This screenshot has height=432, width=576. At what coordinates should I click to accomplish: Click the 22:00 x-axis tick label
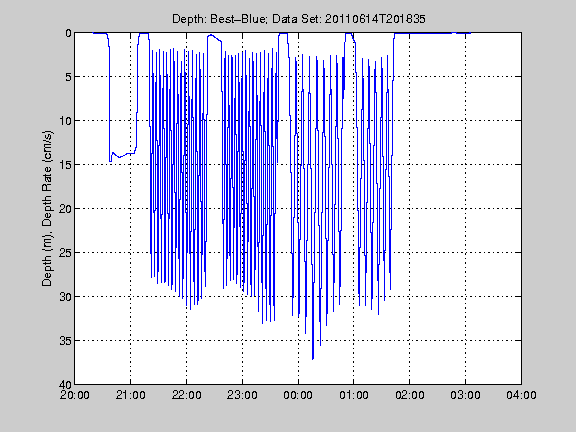[186, 395]
